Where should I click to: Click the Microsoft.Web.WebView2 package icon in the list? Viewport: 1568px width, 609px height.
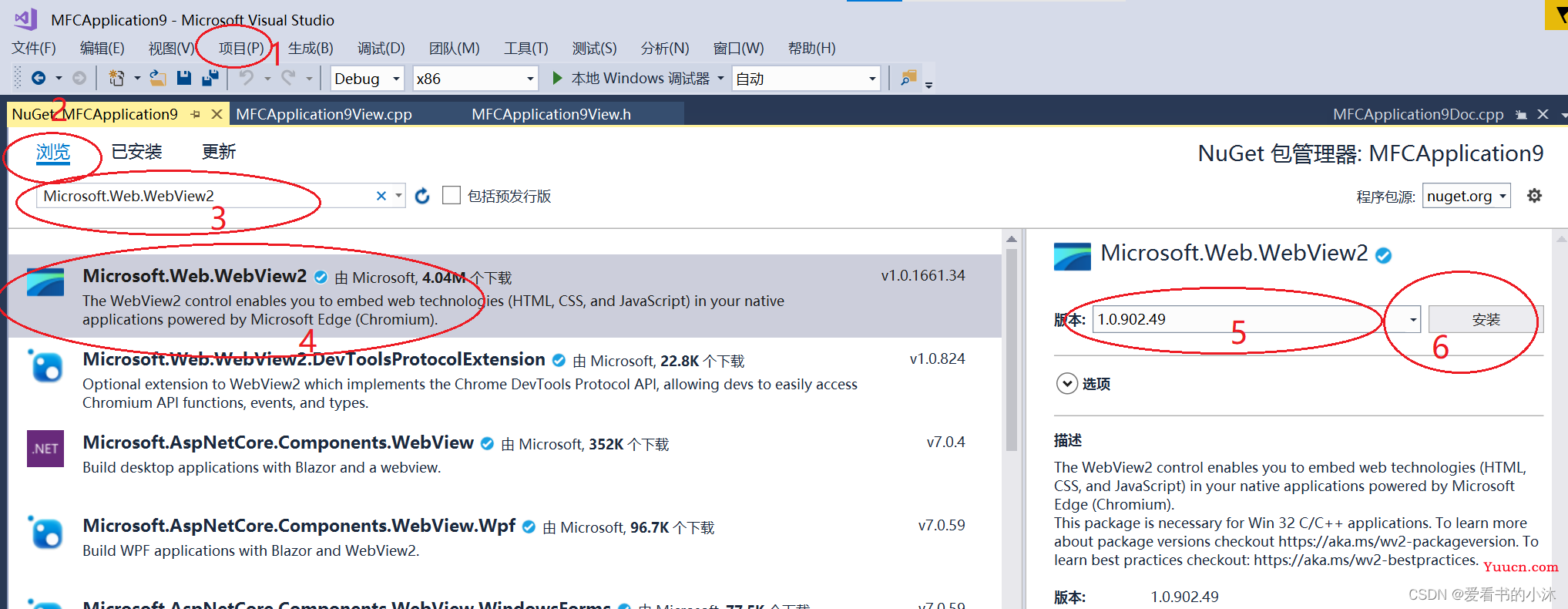[x=45, y=282]
